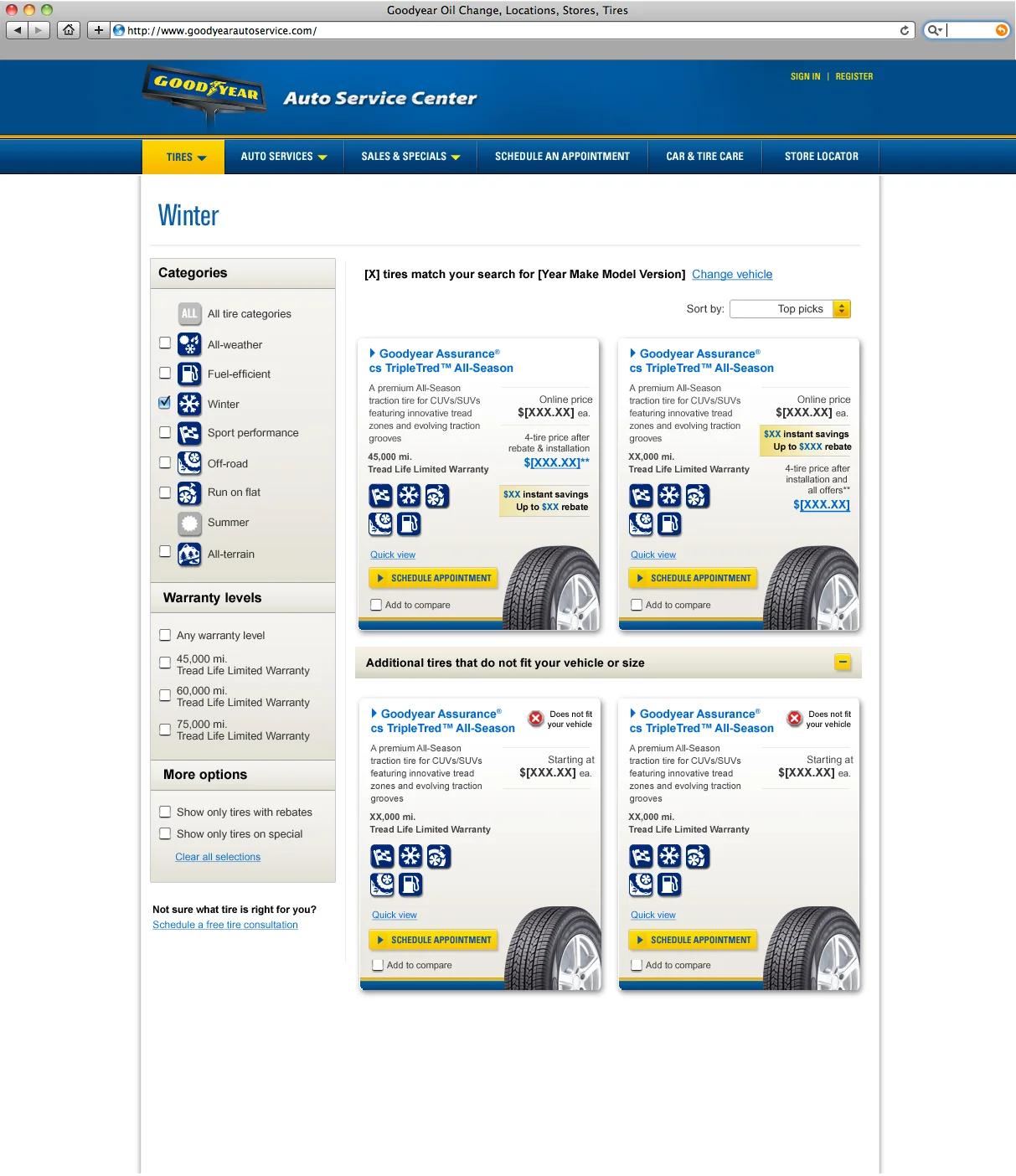Click the Run on flat category icon
Image resolution: width=1016 pixels, height=1176 pixels.
(189, 493)
